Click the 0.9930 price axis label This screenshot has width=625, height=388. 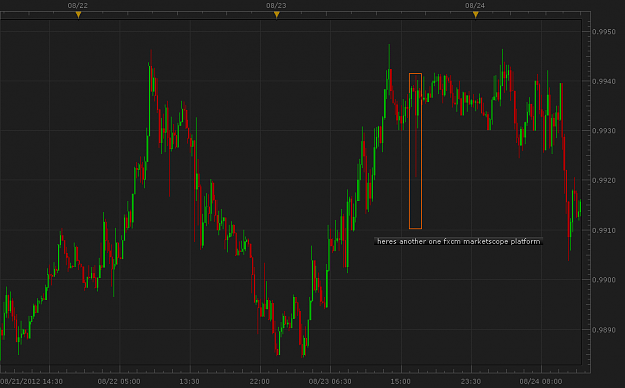[x=603, y=131]
